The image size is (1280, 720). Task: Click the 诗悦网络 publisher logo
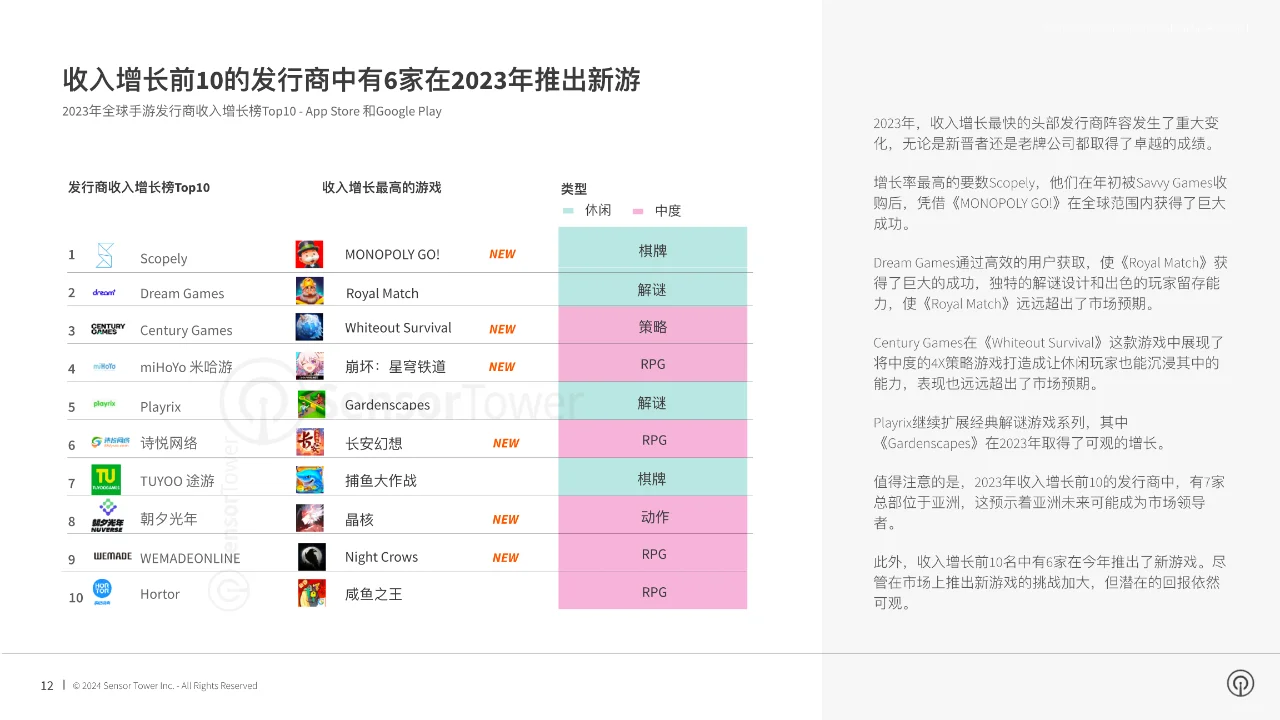(110, 441)
